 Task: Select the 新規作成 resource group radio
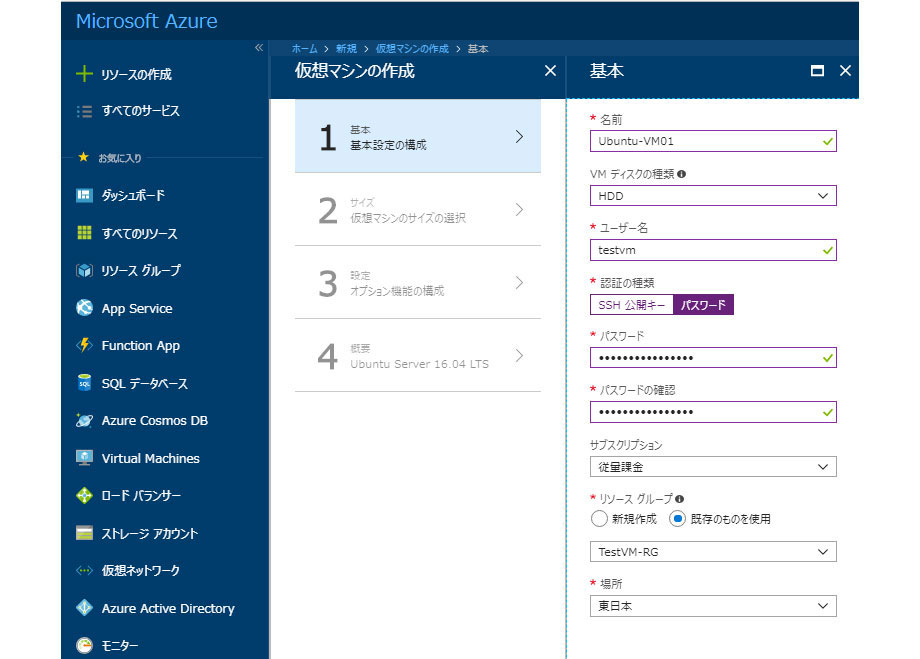[x=599, y=519]
